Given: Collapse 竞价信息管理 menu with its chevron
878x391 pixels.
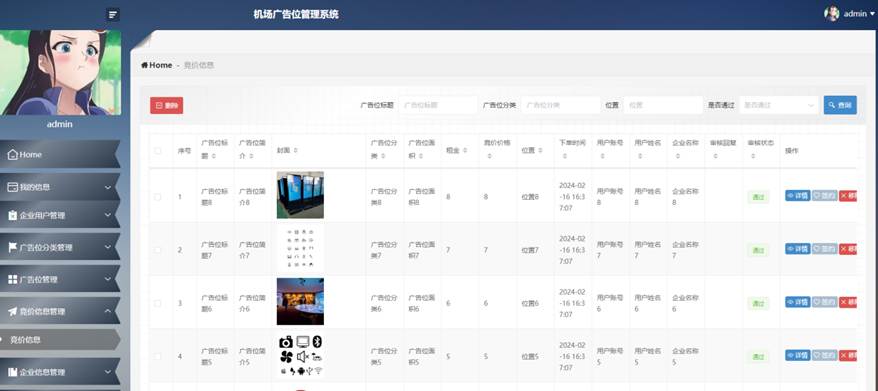Looking at the screenshot, I should tap(108, 311).
